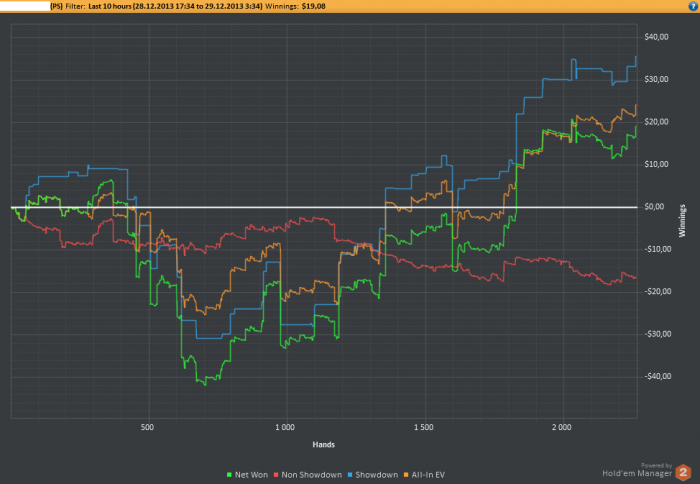Click the blue Showdown color swatch
The height and width of the screenshot is (484, 700).
(x=350, y=475)
